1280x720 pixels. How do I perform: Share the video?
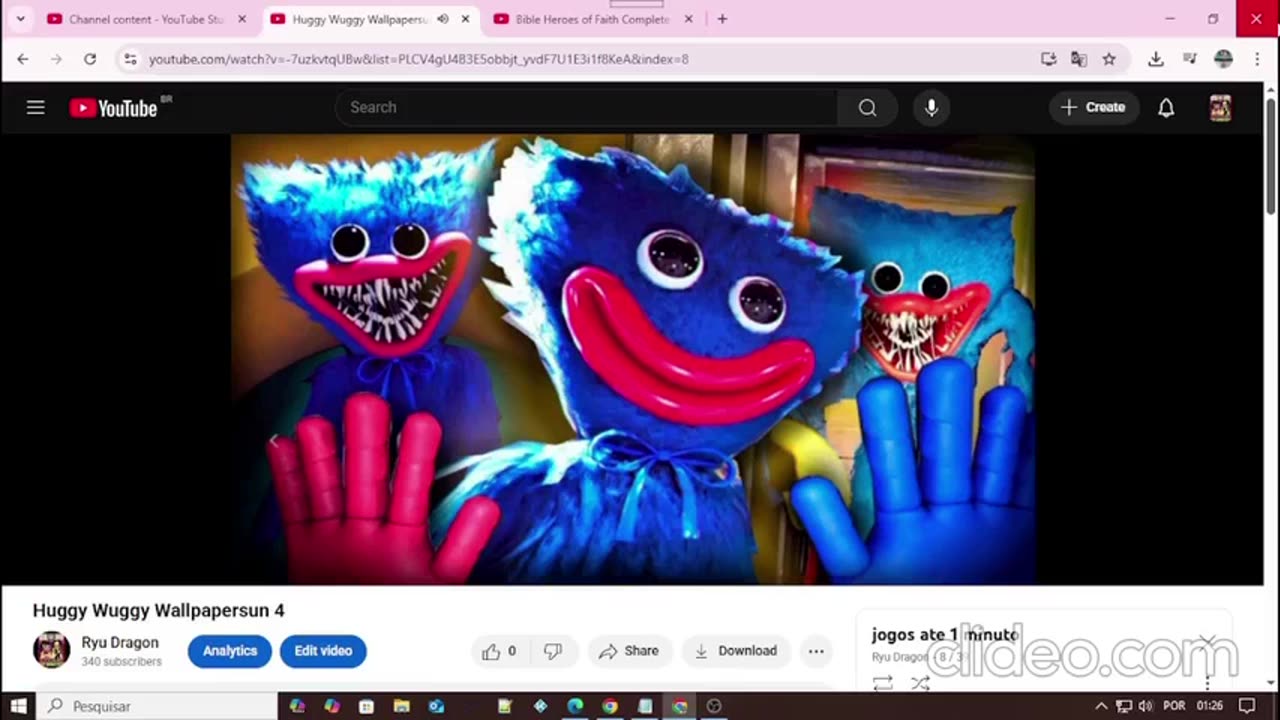629,651
